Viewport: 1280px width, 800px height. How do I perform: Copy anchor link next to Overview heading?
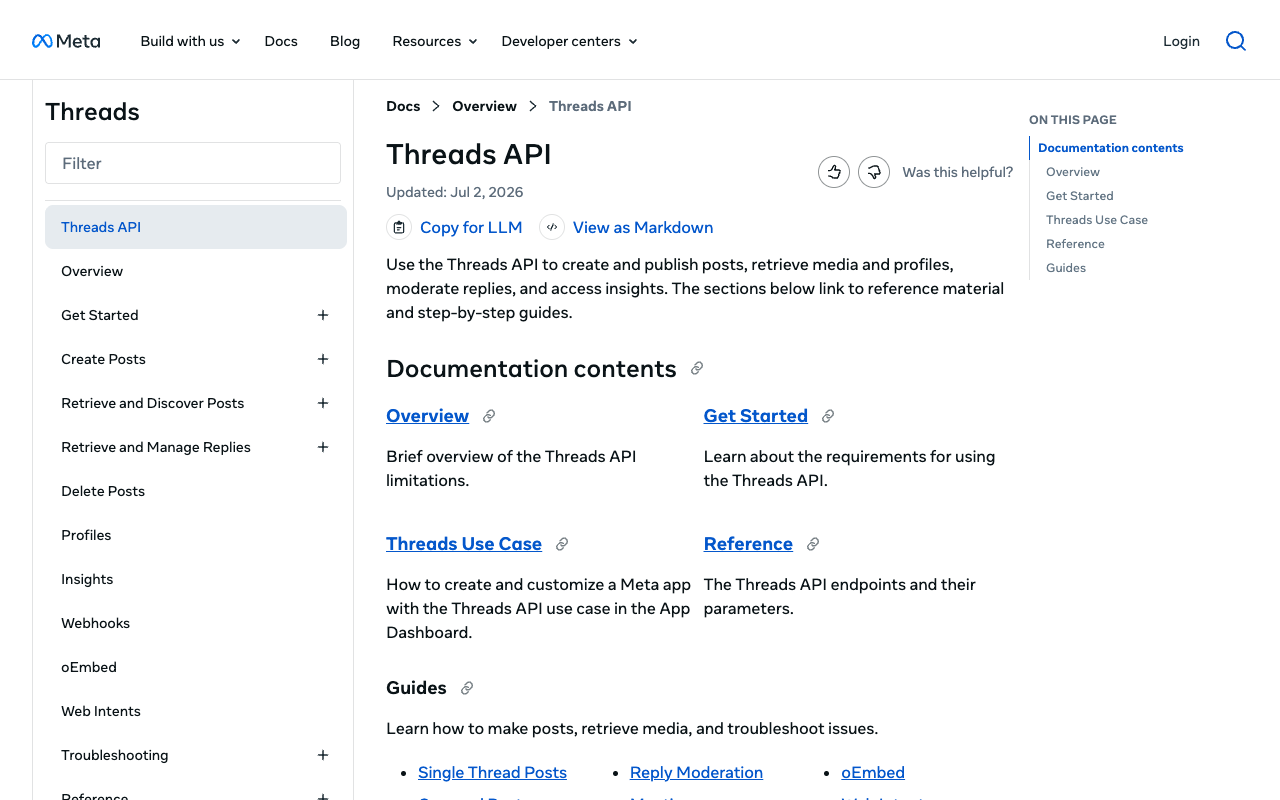click(489, 416)
